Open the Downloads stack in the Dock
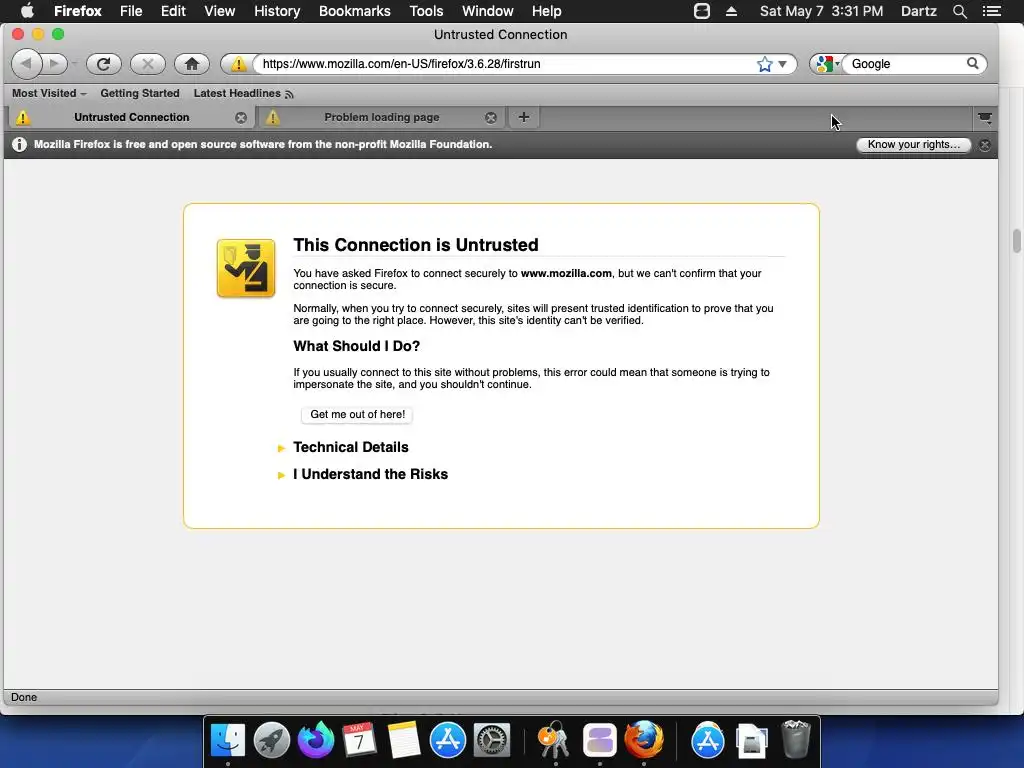Screen dimensions: 1024x768 tap(751, 742)
